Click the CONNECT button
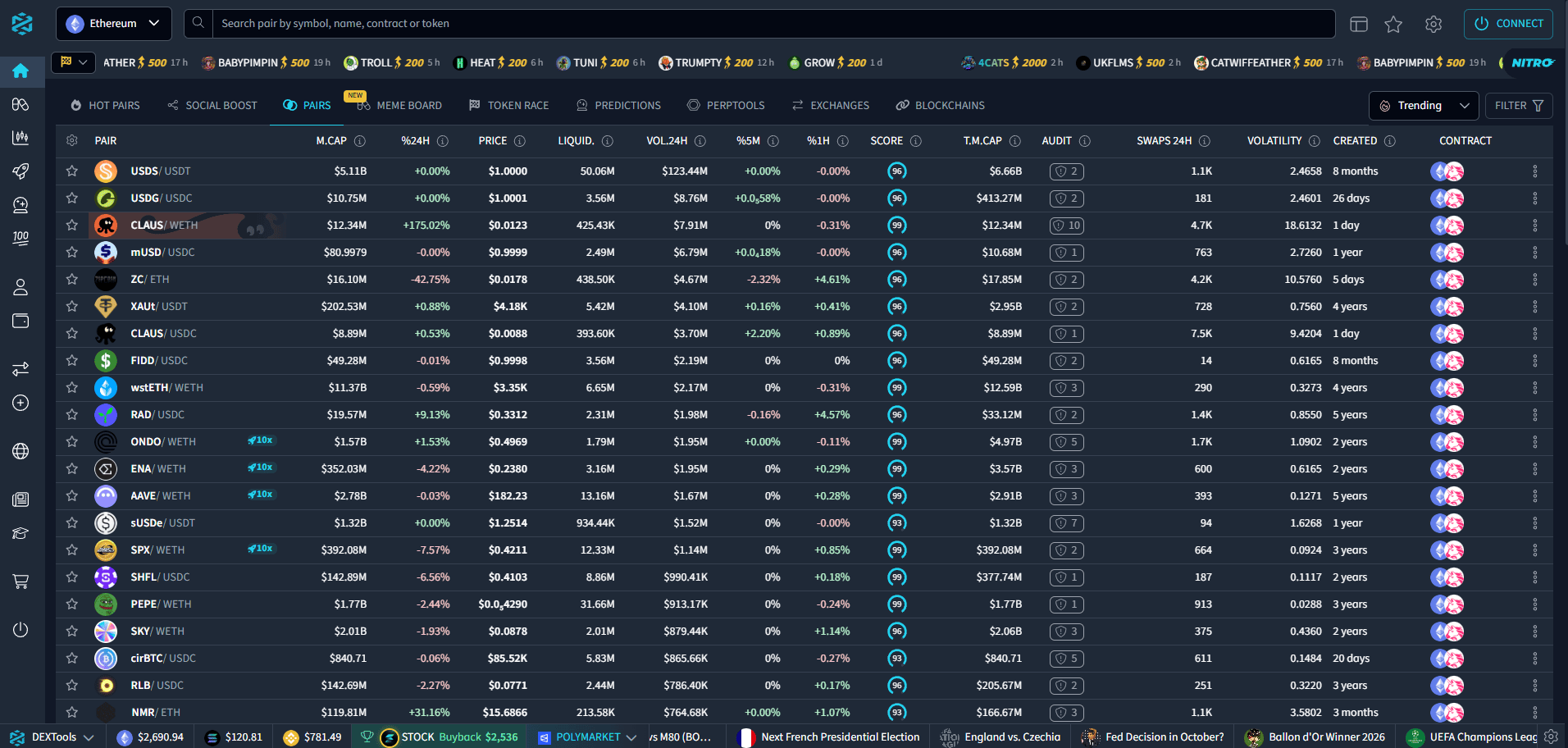This screenshot has height=748, width=1568. [1509, 24]
